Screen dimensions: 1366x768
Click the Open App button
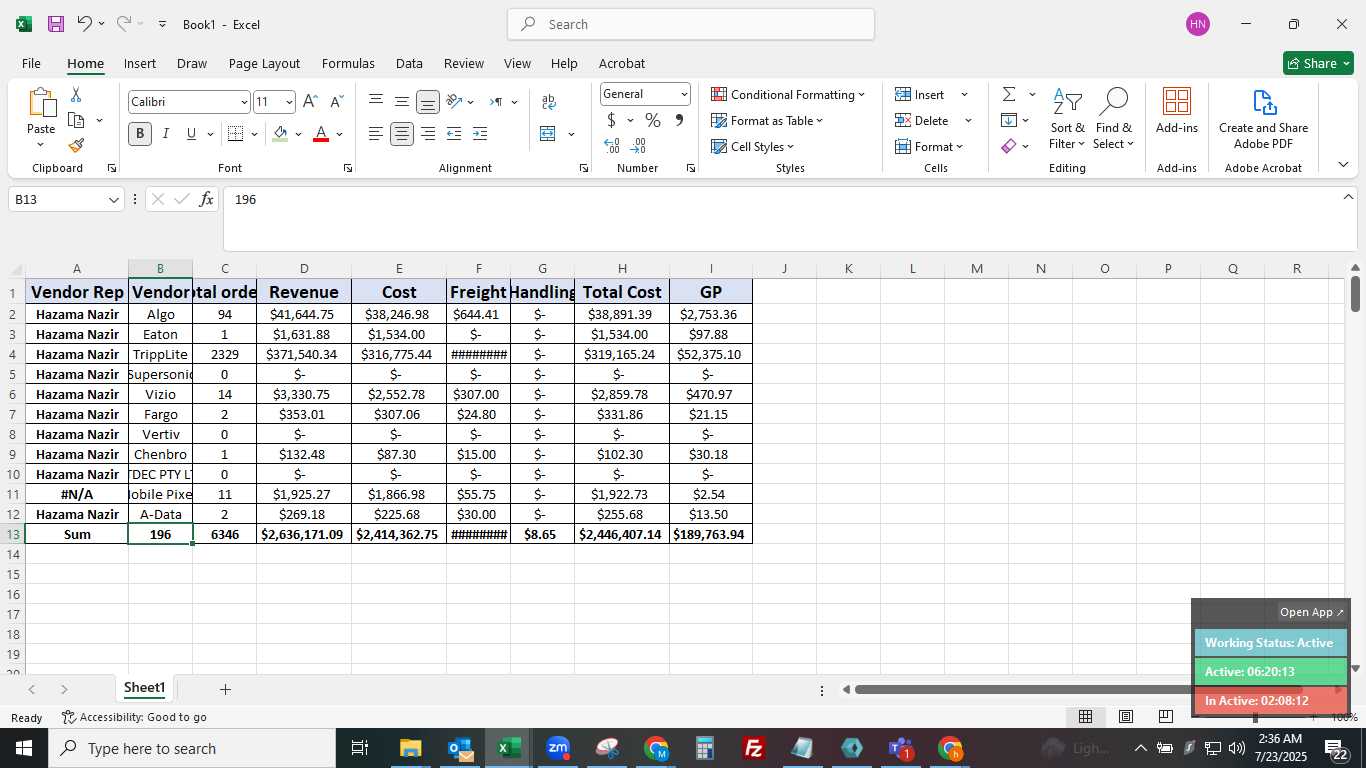click(1312, 612)
